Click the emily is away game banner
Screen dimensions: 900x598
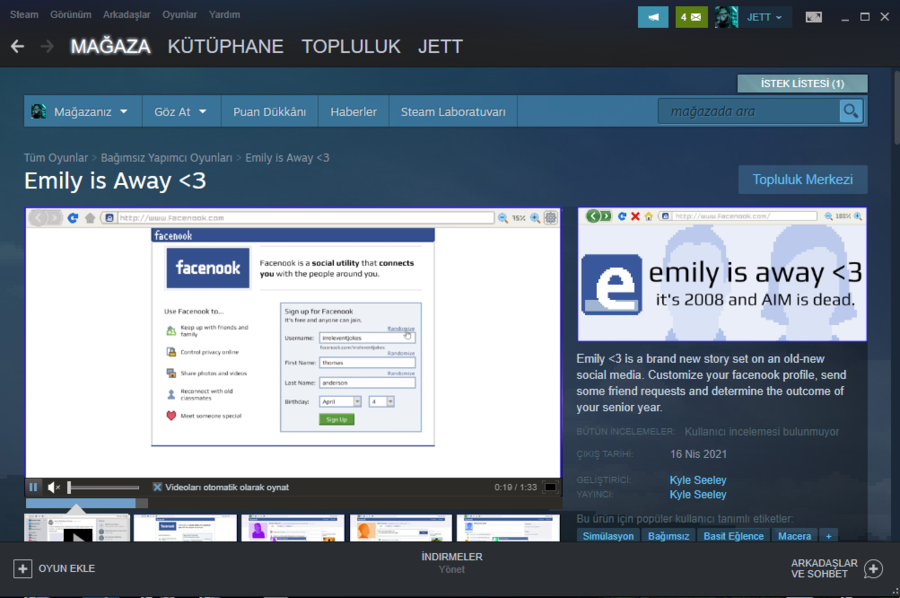point(722,274)
